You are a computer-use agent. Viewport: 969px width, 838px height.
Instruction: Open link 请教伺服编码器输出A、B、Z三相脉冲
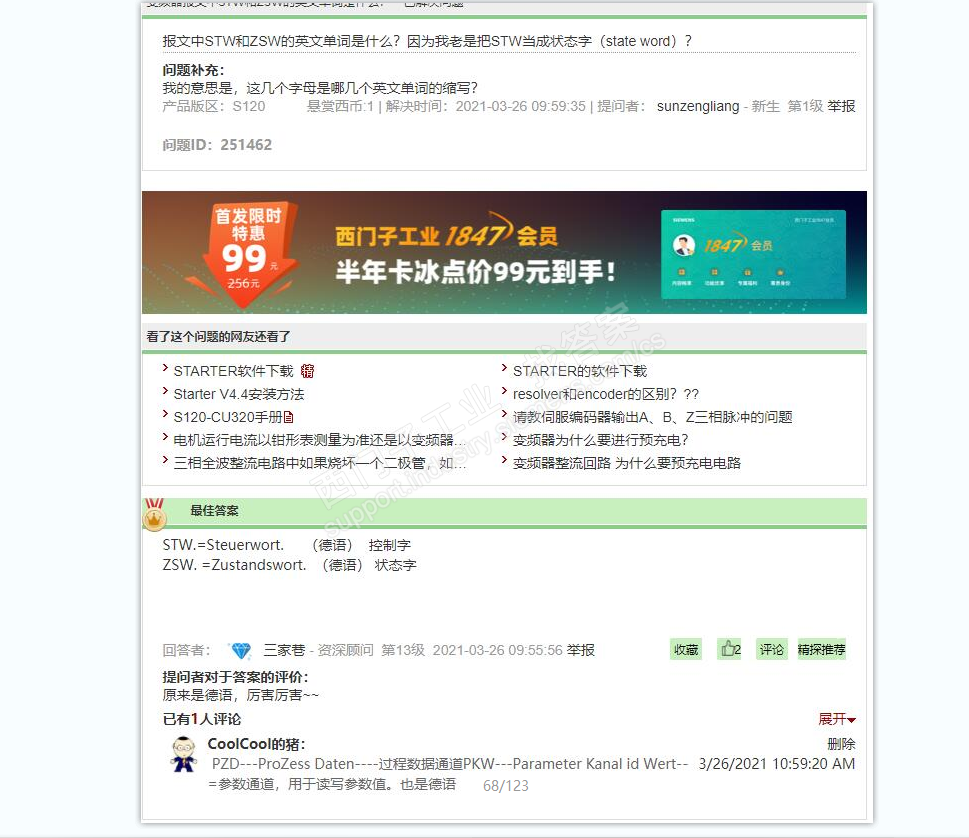point(653,417)
